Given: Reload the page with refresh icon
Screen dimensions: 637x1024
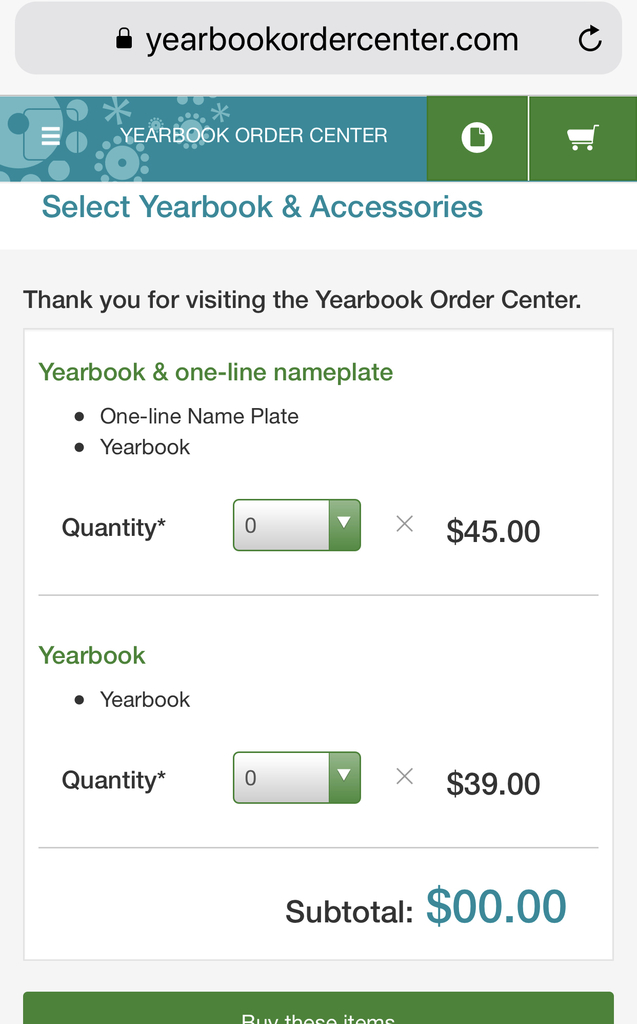Looking at the screenshot, I should point(590,39).
